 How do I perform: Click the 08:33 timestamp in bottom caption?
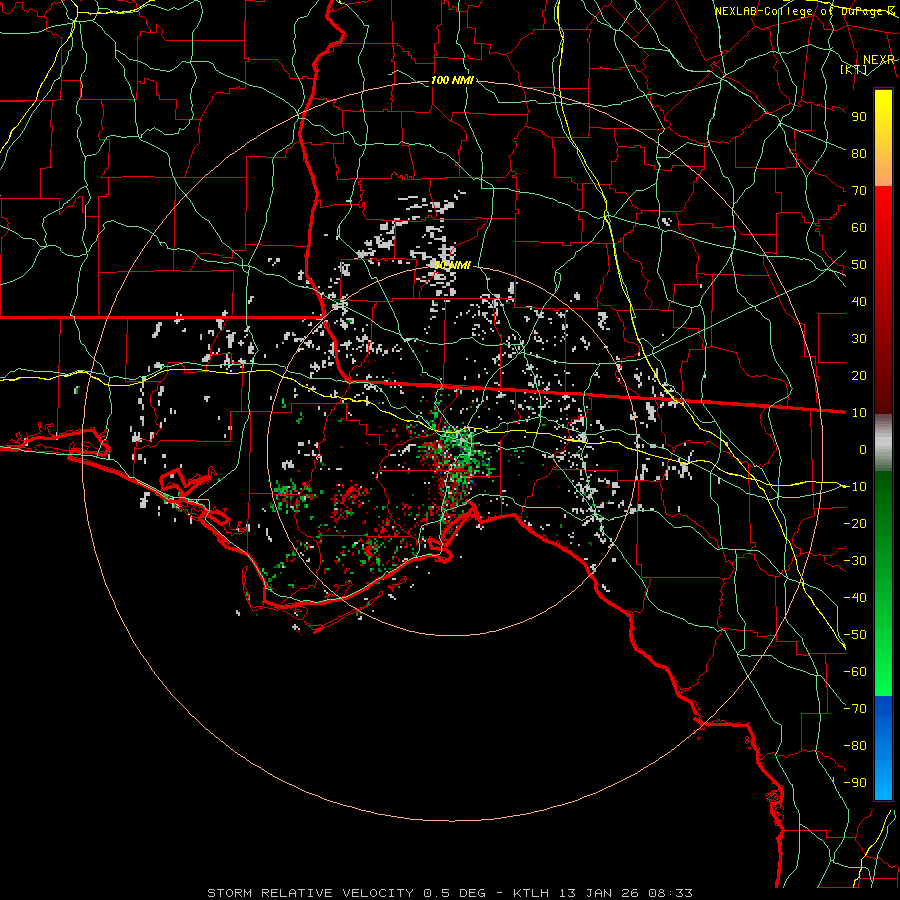670,893
